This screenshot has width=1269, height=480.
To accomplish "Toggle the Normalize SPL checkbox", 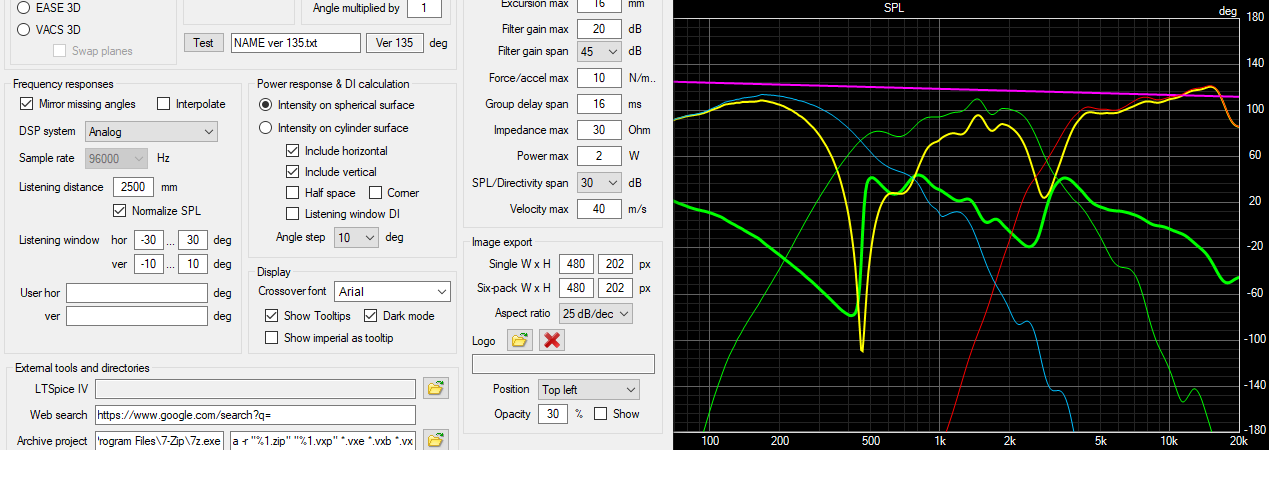I will click(x=157, y=210).
